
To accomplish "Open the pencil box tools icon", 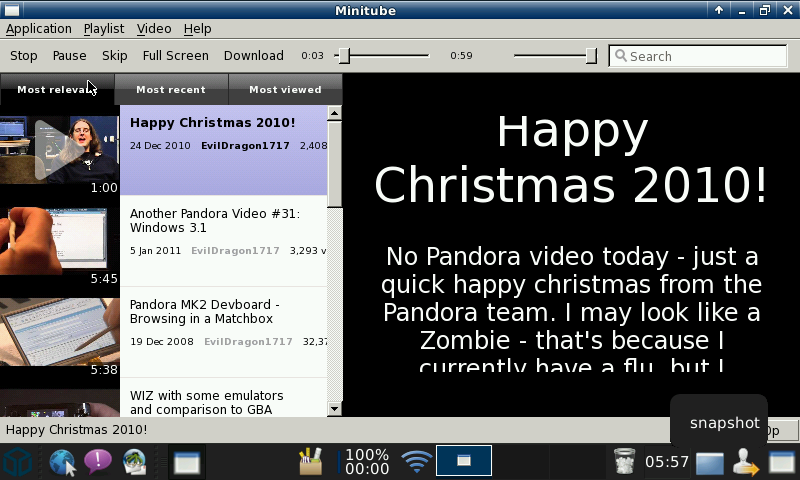I will point(310,461).
